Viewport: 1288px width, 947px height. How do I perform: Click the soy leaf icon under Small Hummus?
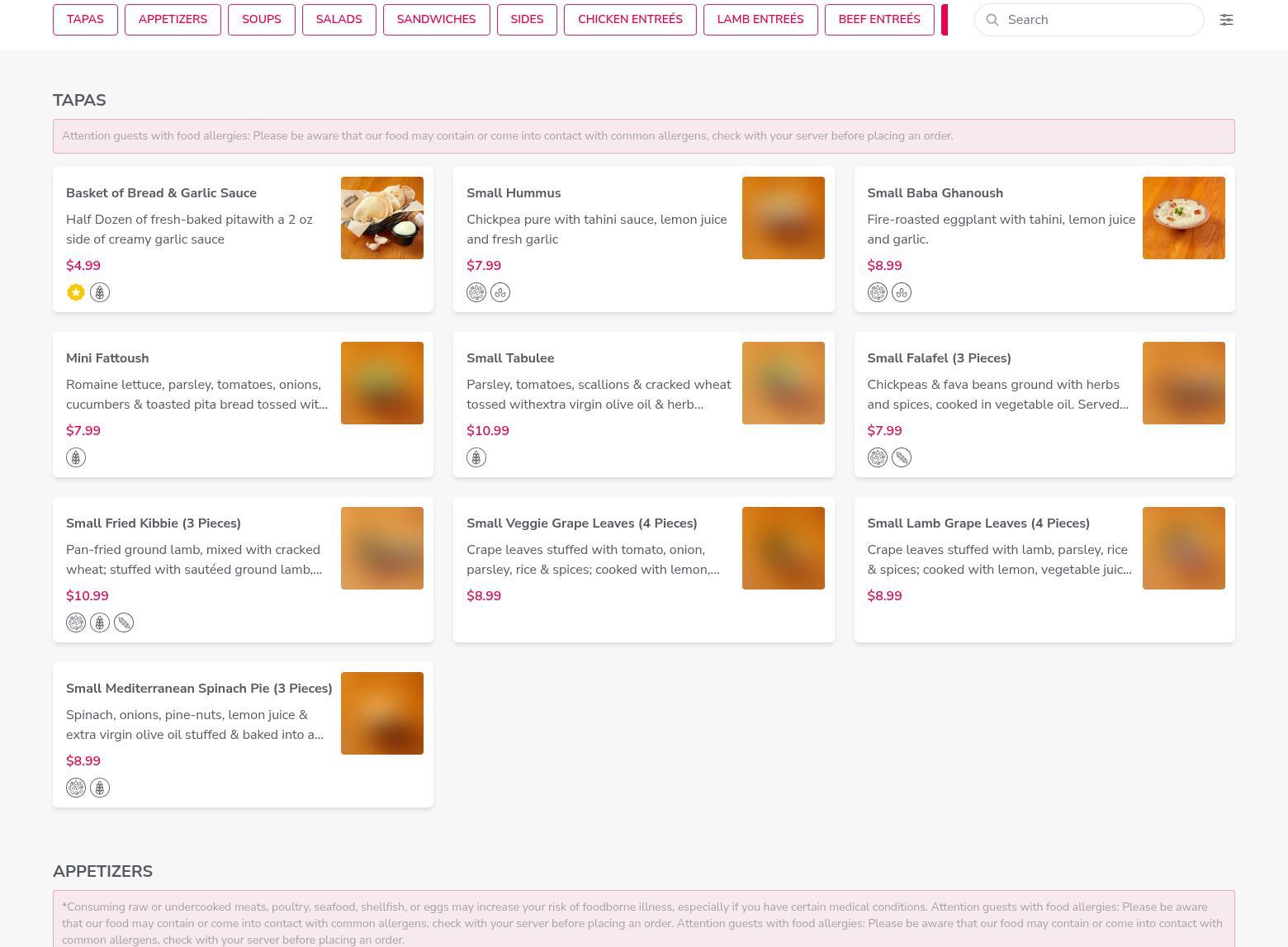tap(500, 292)
